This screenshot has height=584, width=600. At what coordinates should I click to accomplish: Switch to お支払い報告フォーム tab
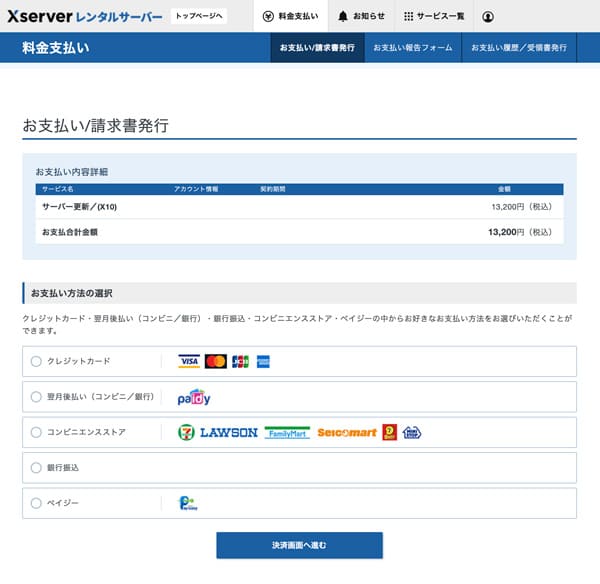(x=413, y=47)
